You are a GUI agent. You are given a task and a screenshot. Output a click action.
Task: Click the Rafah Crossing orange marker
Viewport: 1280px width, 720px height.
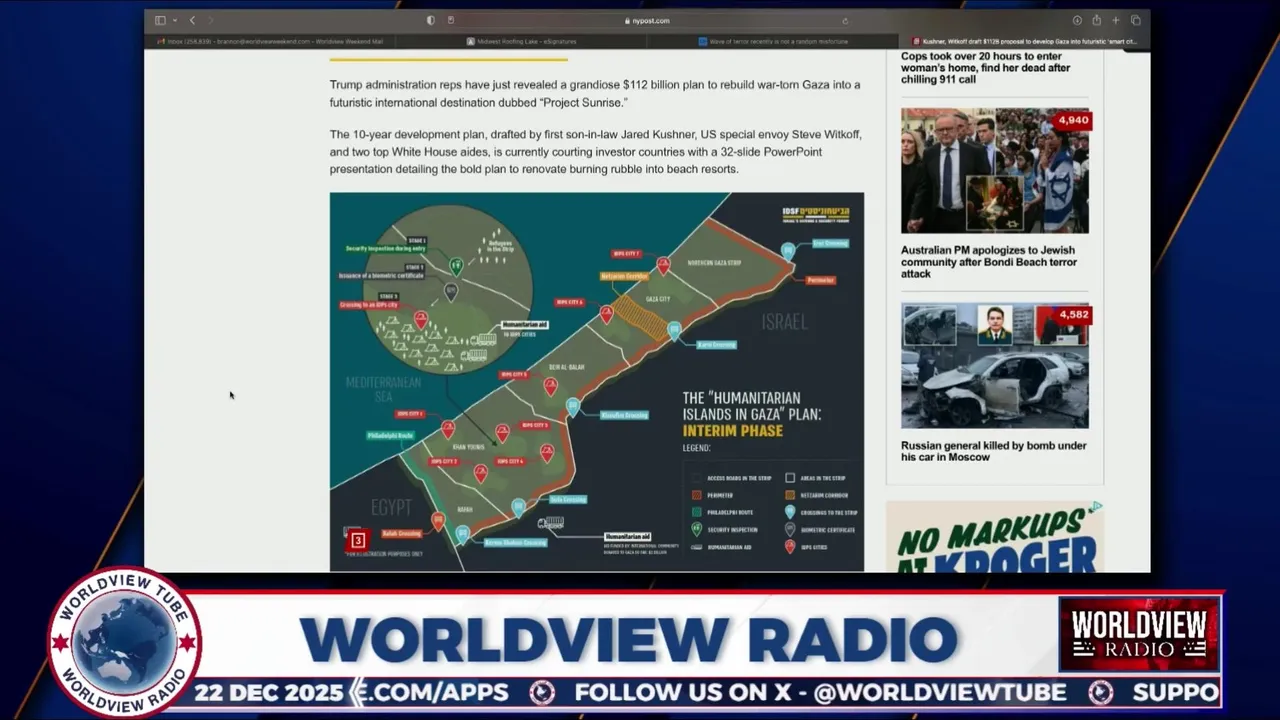438,520
